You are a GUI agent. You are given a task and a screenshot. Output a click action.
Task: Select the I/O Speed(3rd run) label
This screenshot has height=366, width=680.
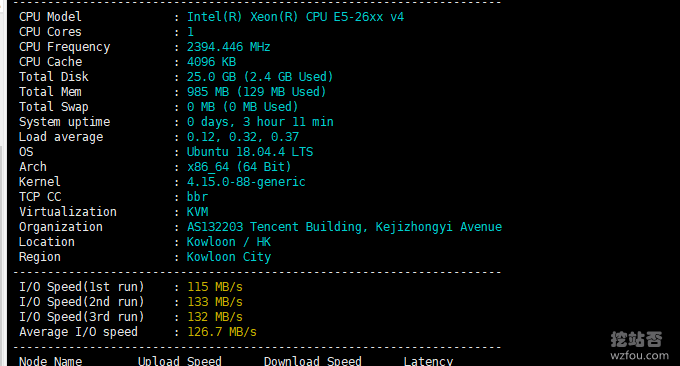tap(82, 317)
